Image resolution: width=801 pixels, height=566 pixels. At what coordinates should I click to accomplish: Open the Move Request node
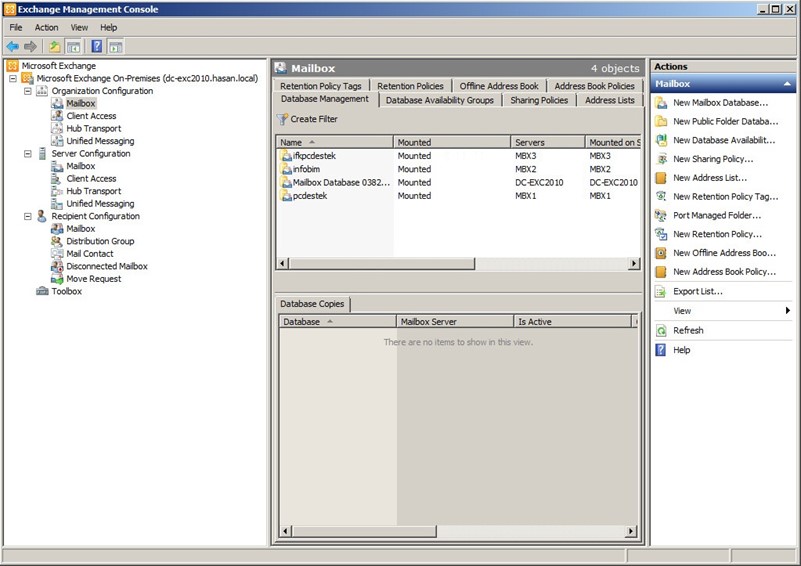(x=93, y=279)
